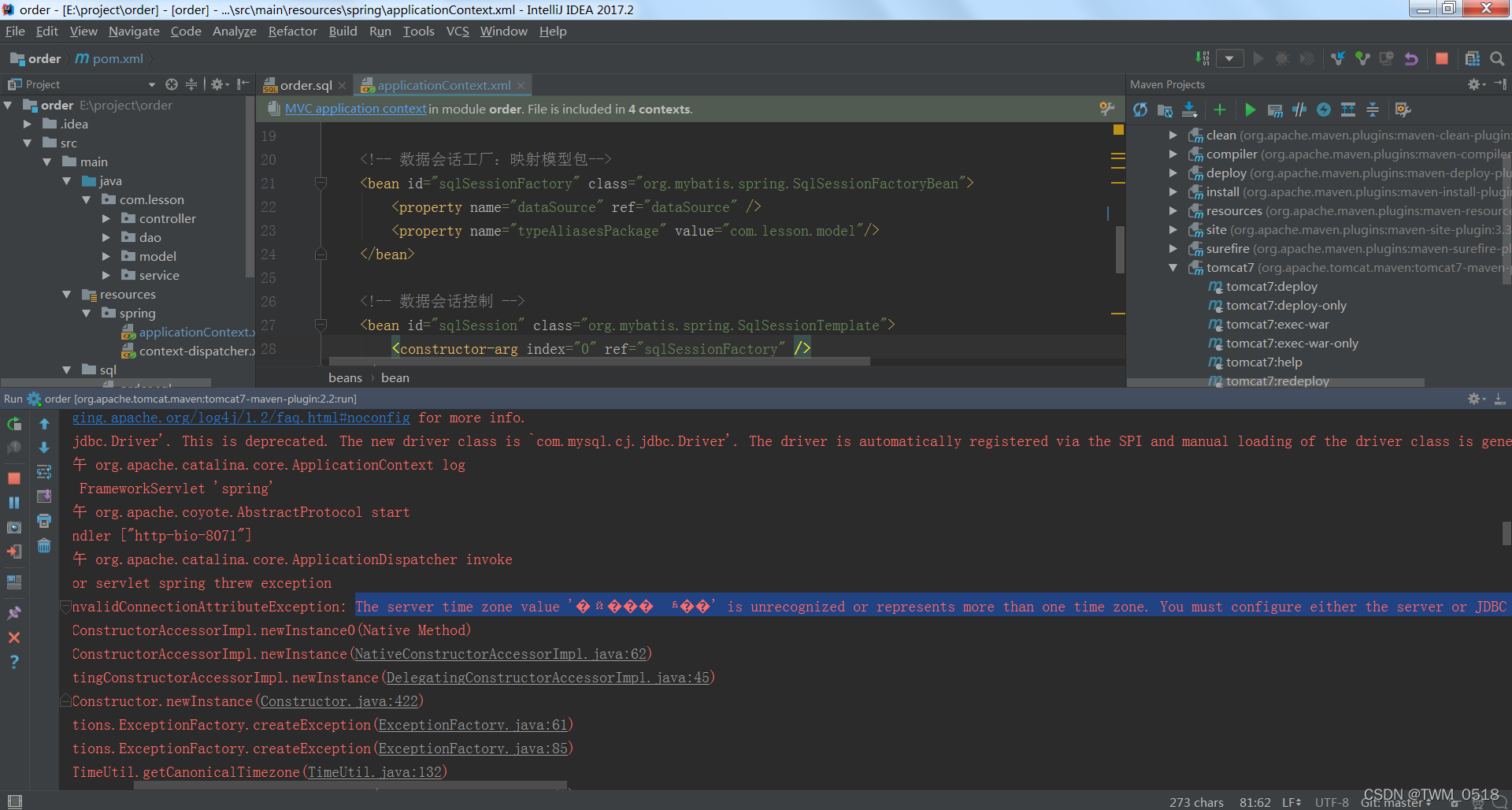Select tomcat7:deploy Maven goal
Image resolution: width=1512 pixels, height=810 pixels.
(x=1271, y=286)
